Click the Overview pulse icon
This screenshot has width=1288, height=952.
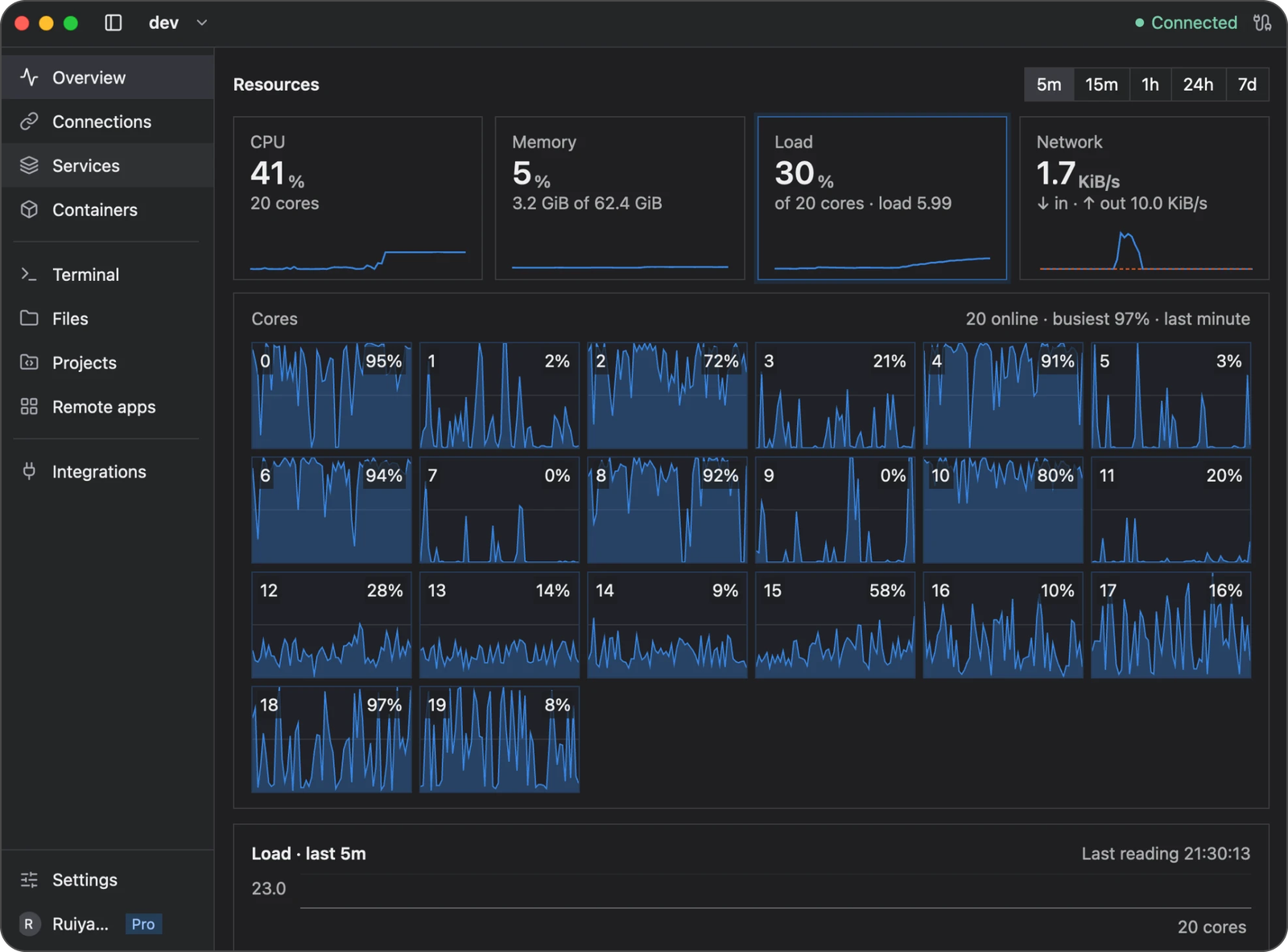(x=29, y=77)
